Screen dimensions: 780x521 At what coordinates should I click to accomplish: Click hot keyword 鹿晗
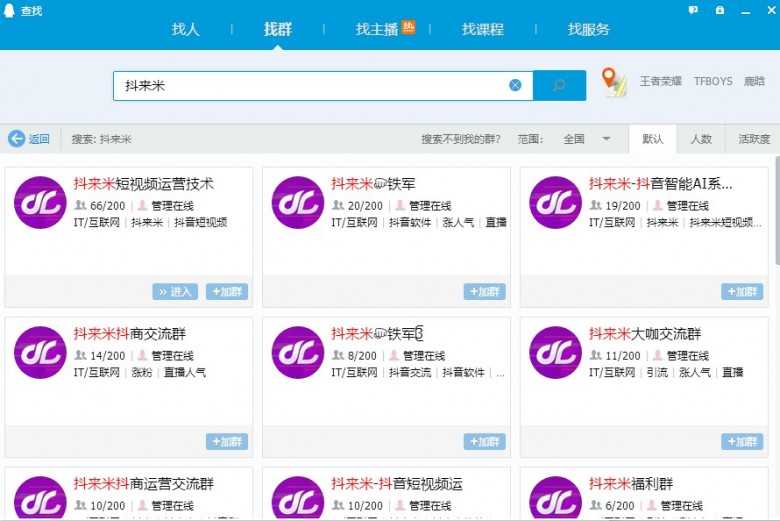pos(754,81)
